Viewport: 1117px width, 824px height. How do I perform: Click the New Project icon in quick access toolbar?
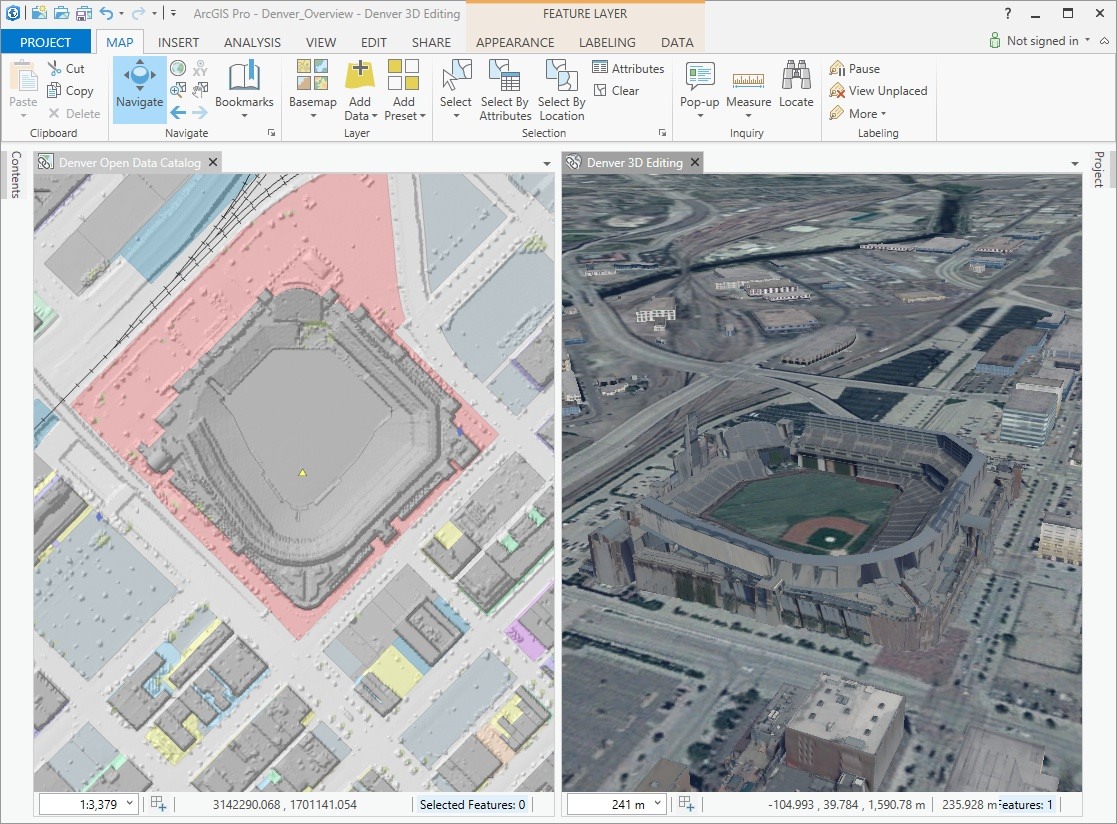[x=39, y=13]
